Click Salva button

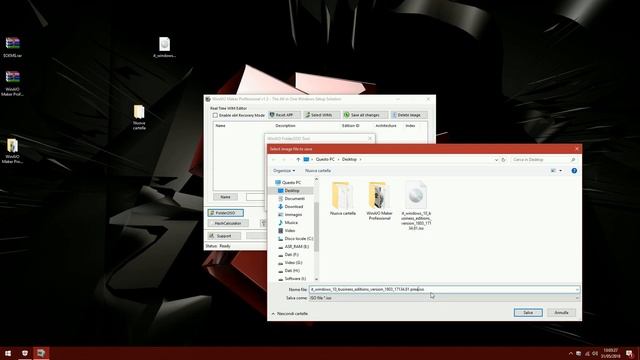click(528, 313)
